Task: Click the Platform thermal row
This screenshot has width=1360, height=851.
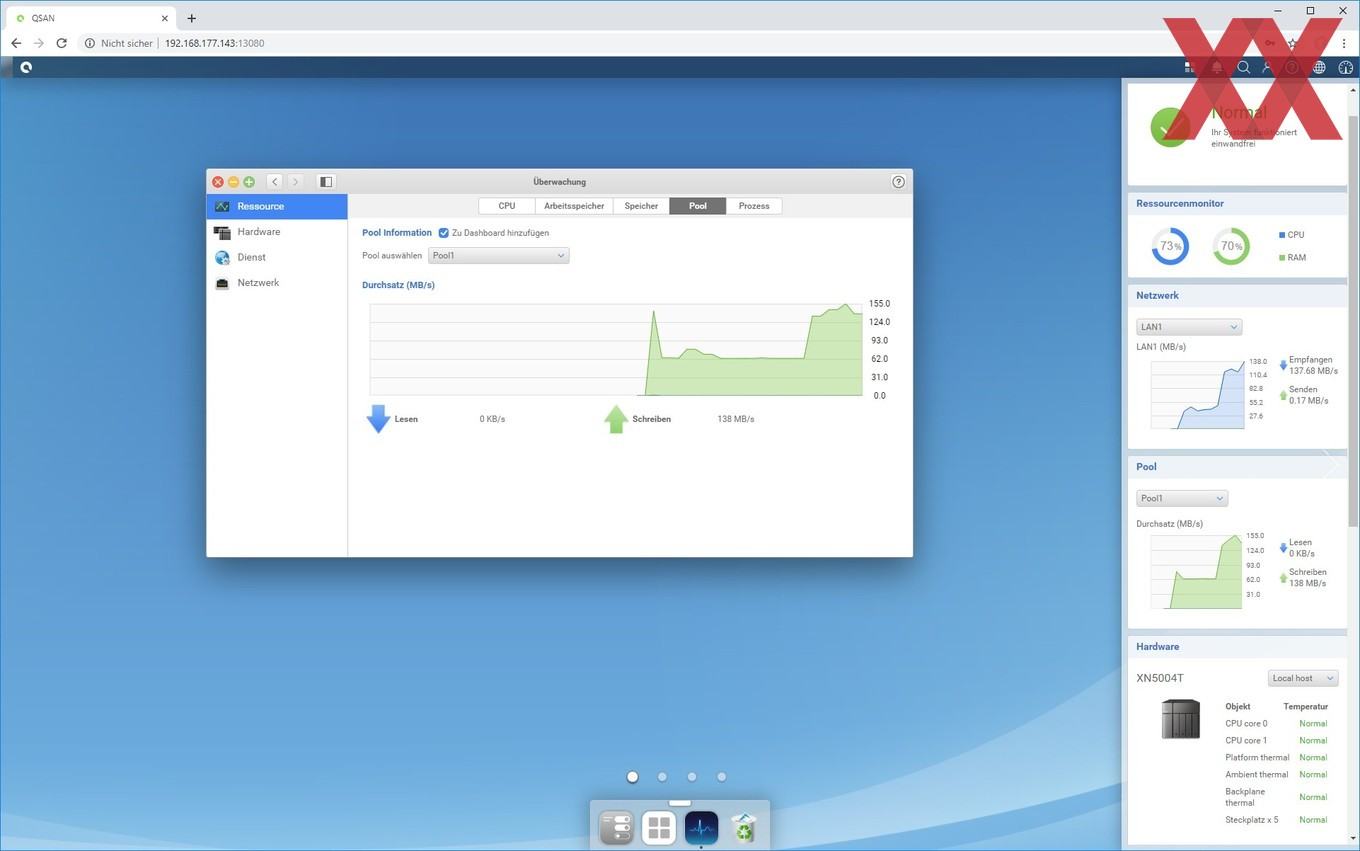Action: [x=1277, y=757]
